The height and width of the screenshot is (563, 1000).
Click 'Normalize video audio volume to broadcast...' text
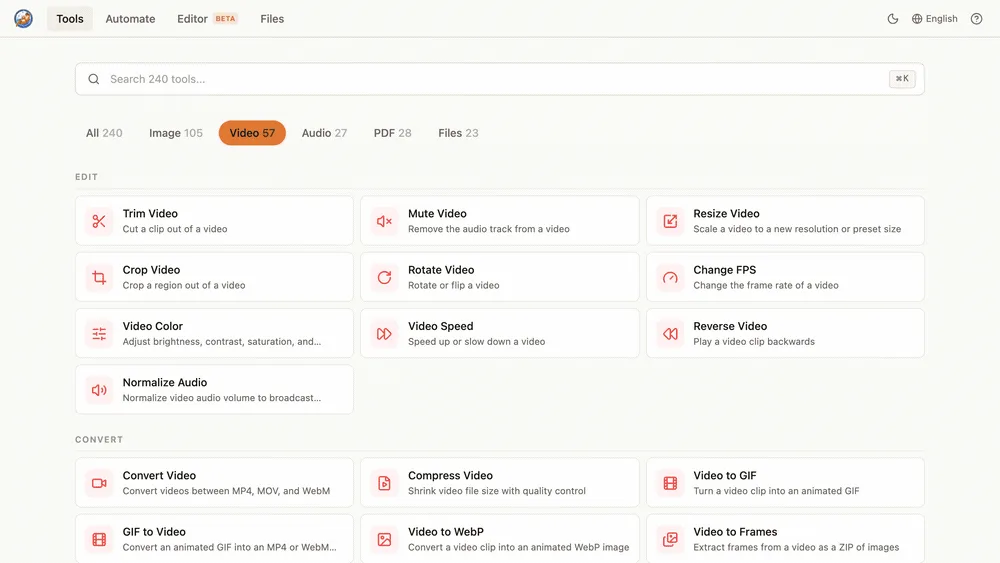click(x=221, y=398)
